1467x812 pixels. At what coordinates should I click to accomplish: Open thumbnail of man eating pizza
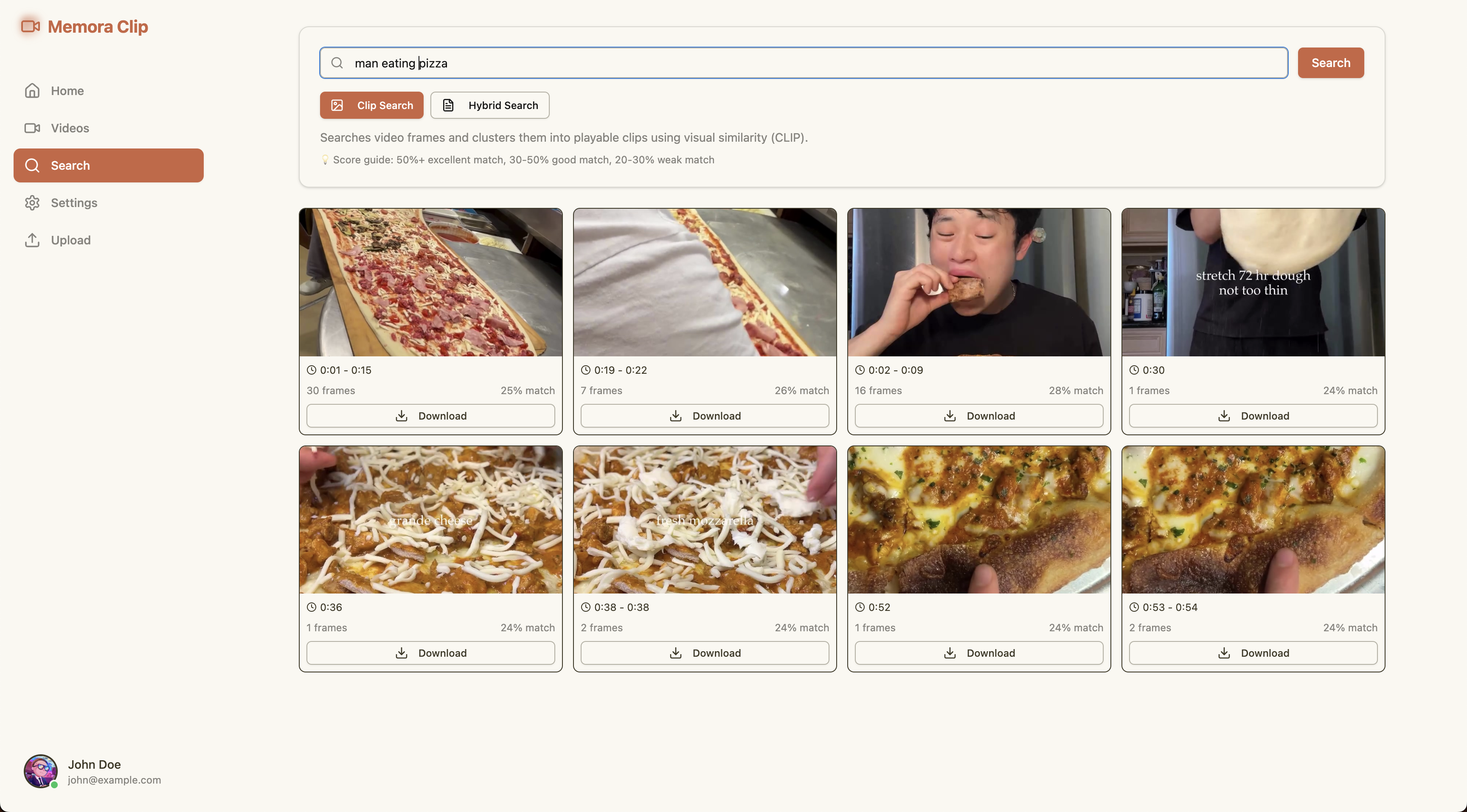(x=978, y=282)
